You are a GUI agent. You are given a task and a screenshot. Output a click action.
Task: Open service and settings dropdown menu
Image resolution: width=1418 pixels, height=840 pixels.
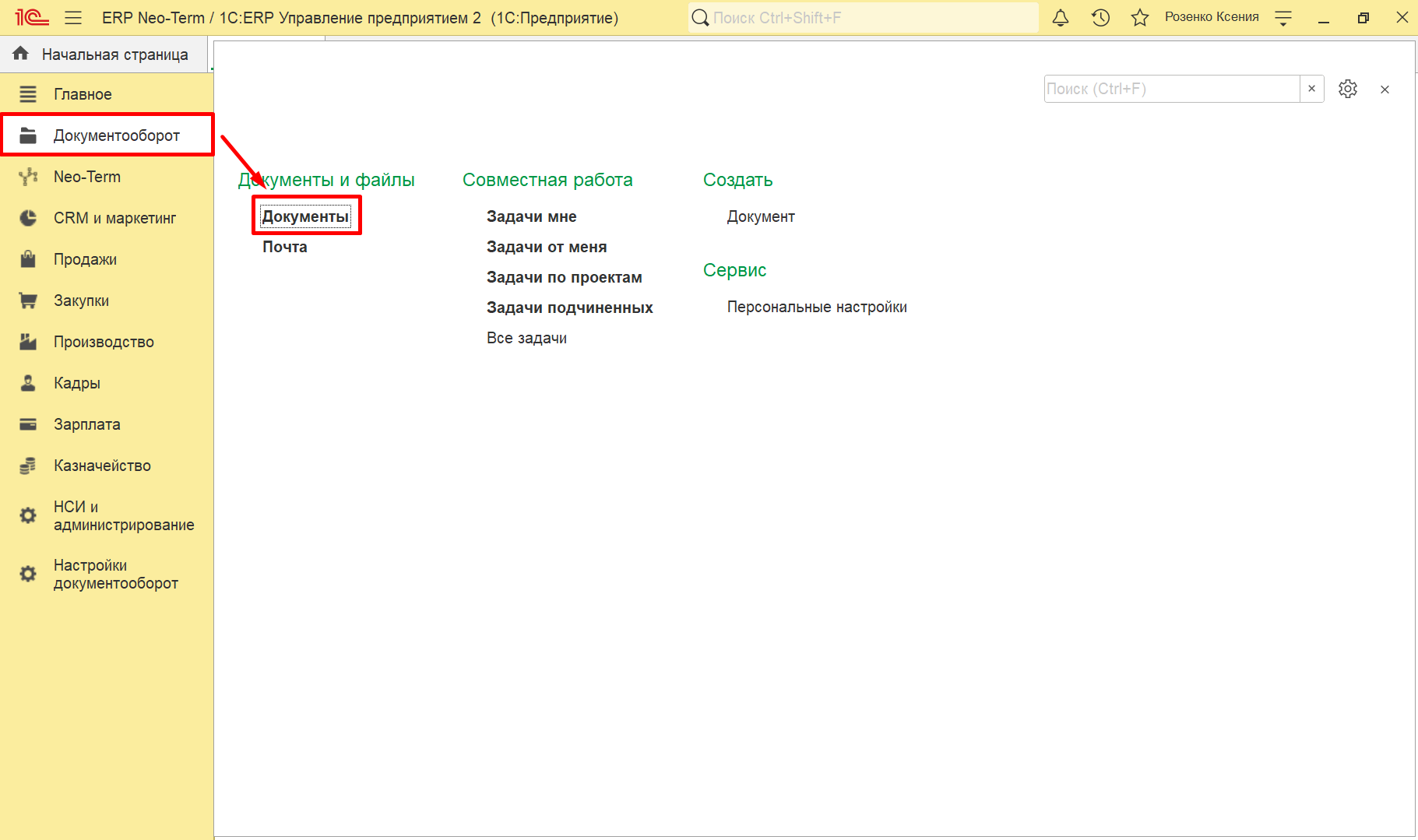tap(1283, 18)
